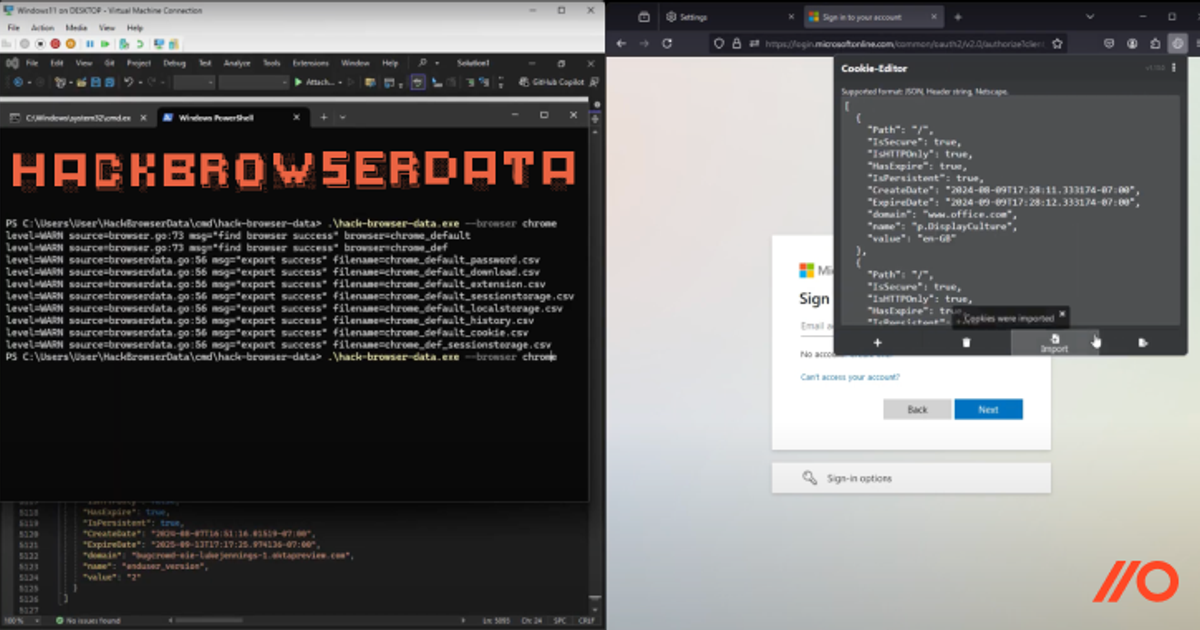The width and height of the screenshot is (1200, 630).
Task: Click the Visual Studio undo icon
Action: click(x=128, y=82)
